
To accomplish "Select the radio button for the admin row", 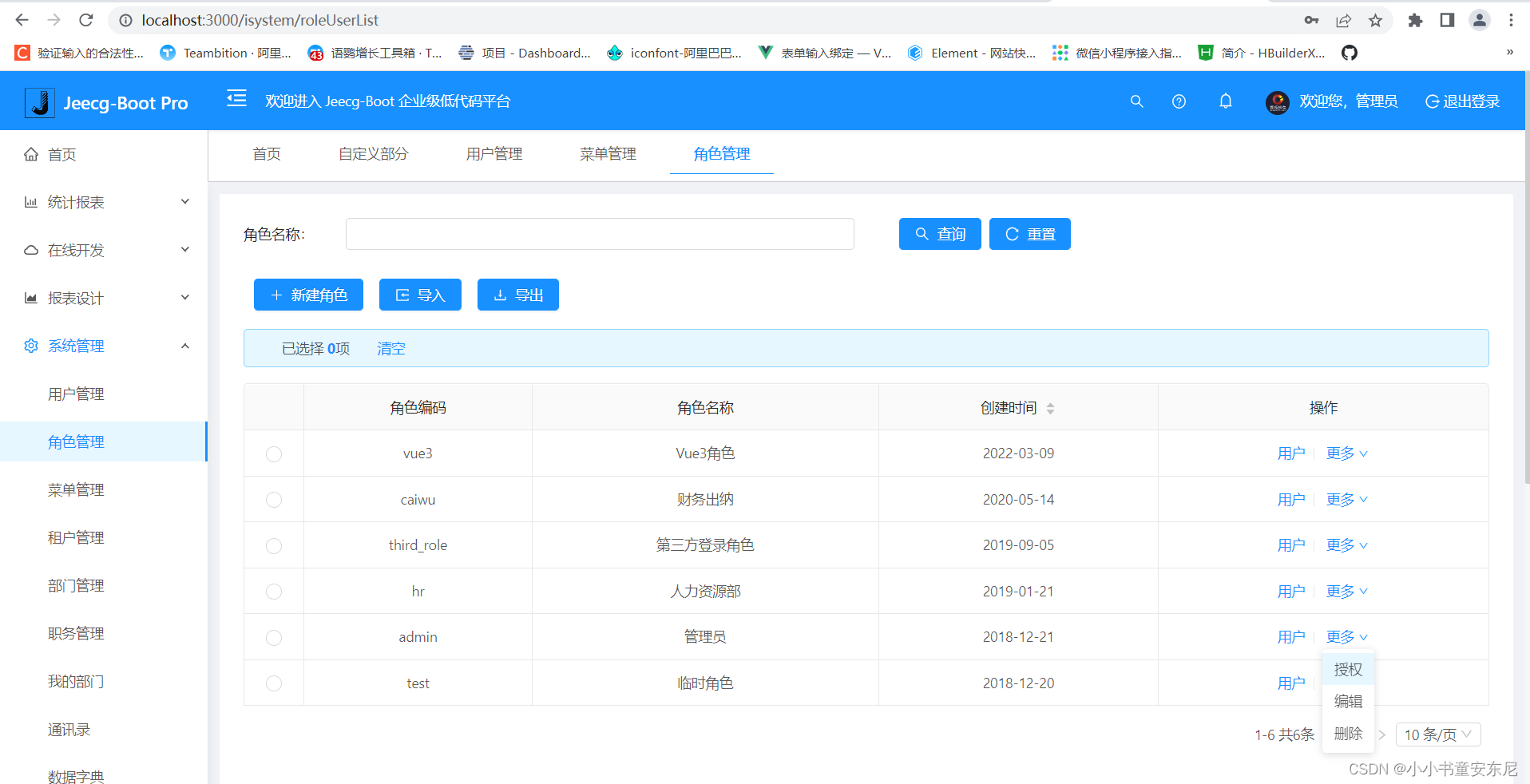I will tap(274, 637).
